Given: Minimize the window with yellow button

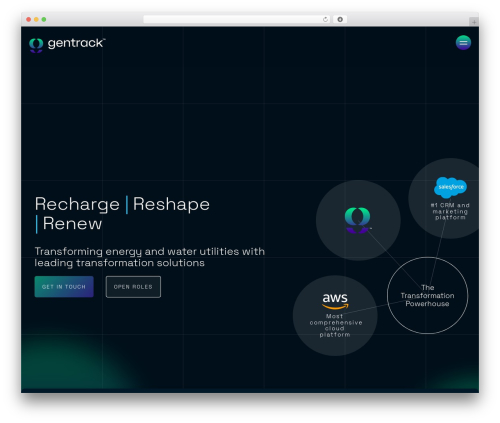Looking at the screenshot, I should [36, 19].
